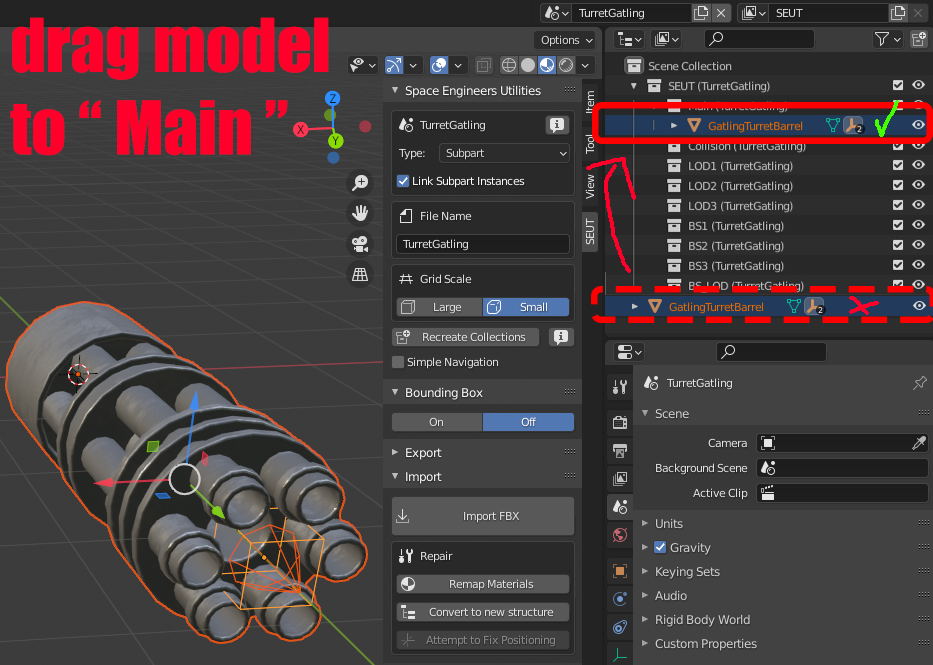Click the display mode icon in outliner header

click(x=665, y=39)
